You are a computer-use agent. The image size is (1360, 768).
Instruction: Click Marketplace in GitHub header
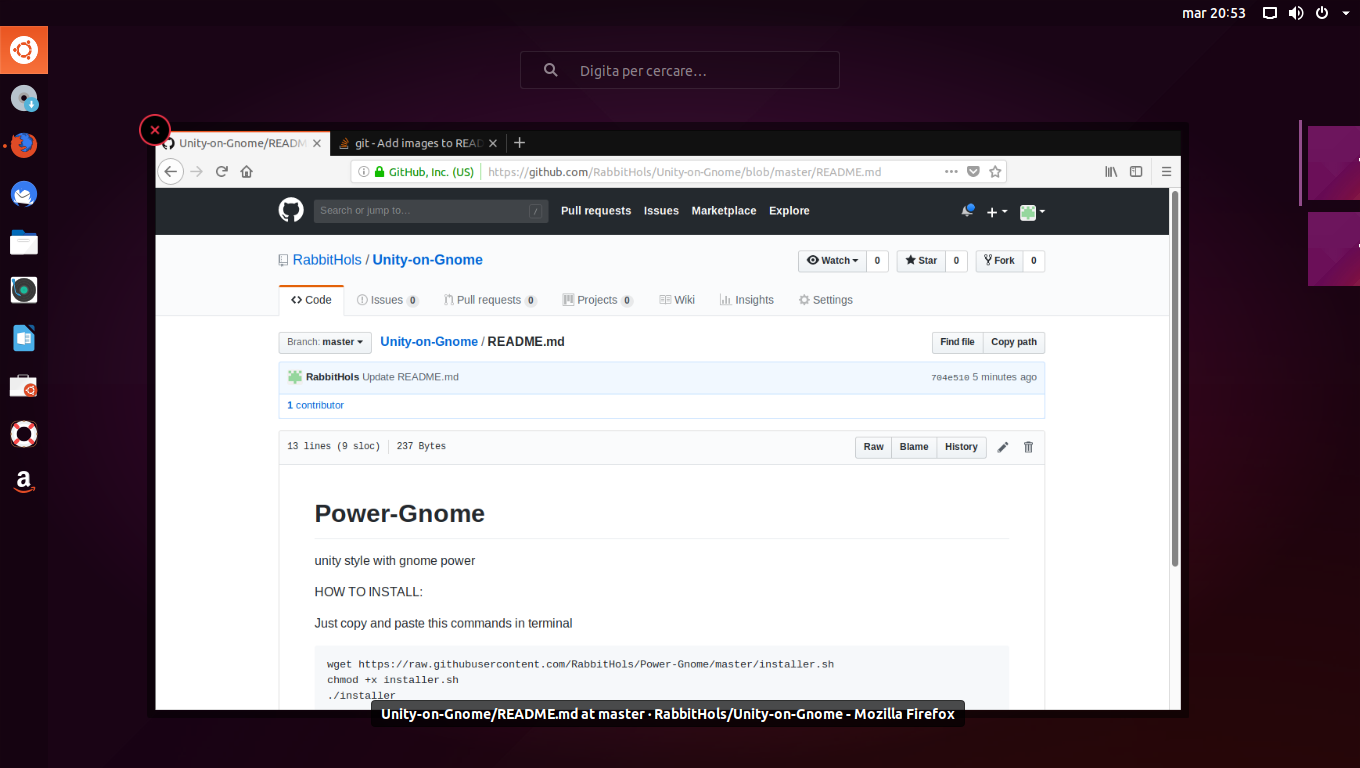(724, 211)
